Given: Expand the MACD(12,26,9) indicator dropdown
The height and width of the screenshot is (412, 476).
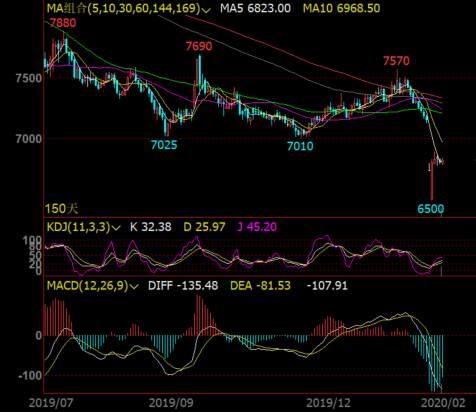Looking at the screenshot, I should click(x=135, y=286).
